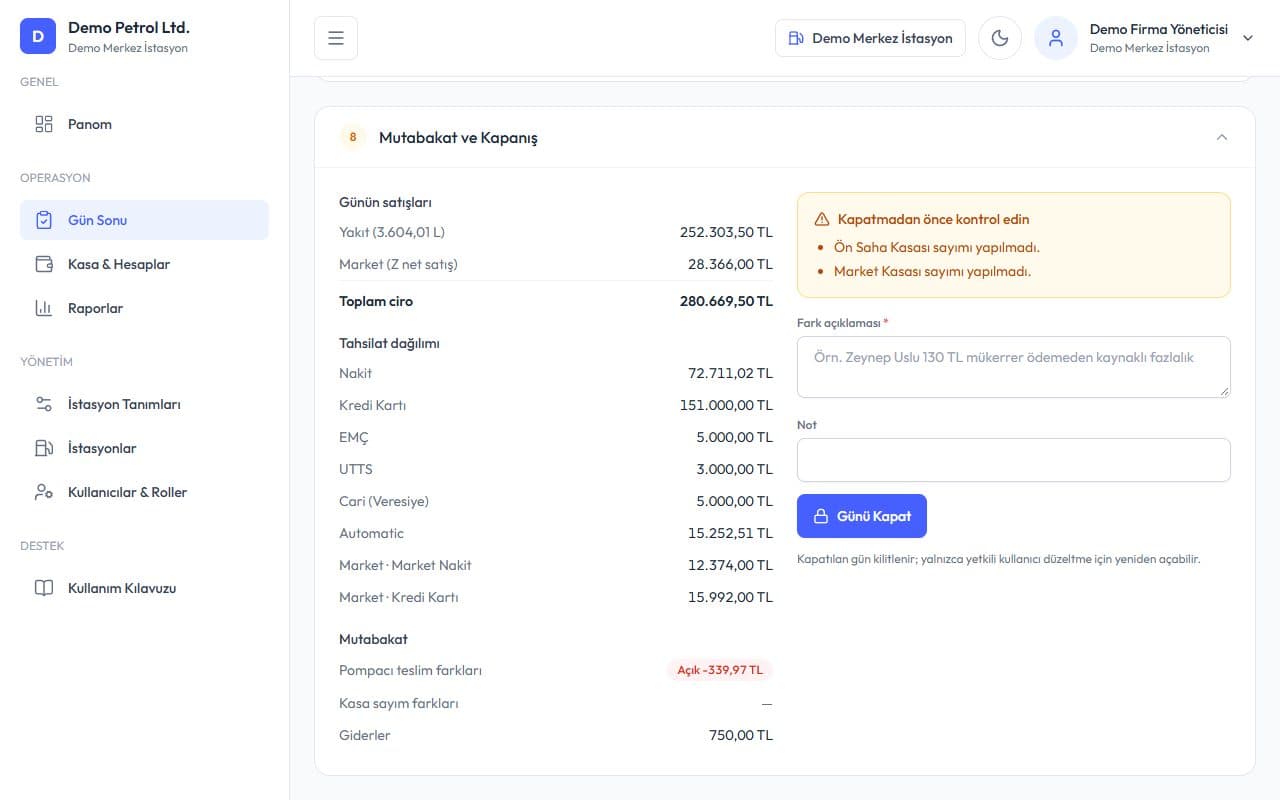
Task: Open the Raporlar menu item
Action: [144, 308]
